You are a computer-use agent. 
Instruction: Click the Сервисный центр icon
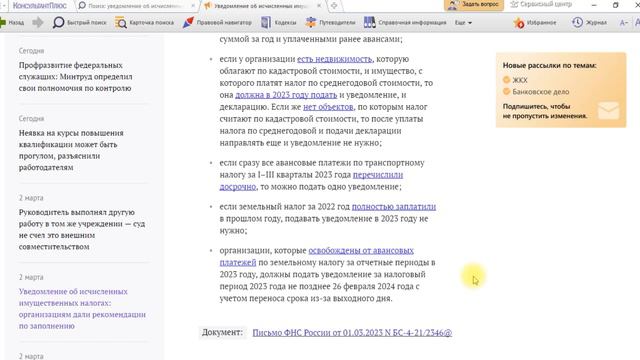point(514,4)
